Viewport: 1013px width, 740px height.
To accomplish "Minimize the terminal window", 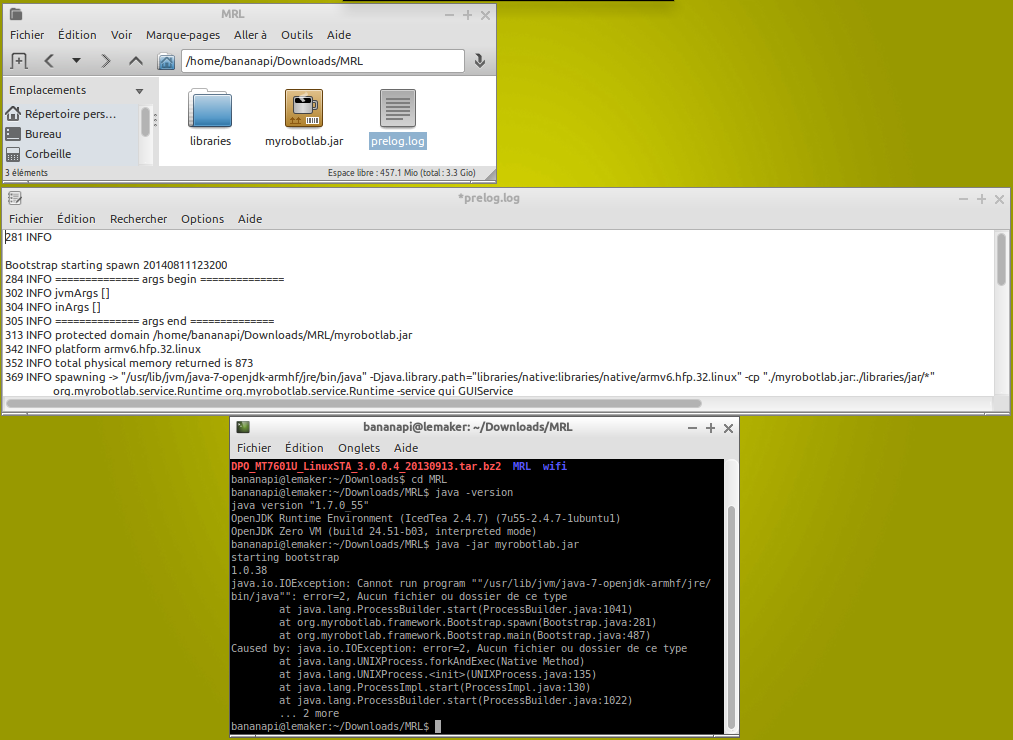I will (x=693, y=428).
